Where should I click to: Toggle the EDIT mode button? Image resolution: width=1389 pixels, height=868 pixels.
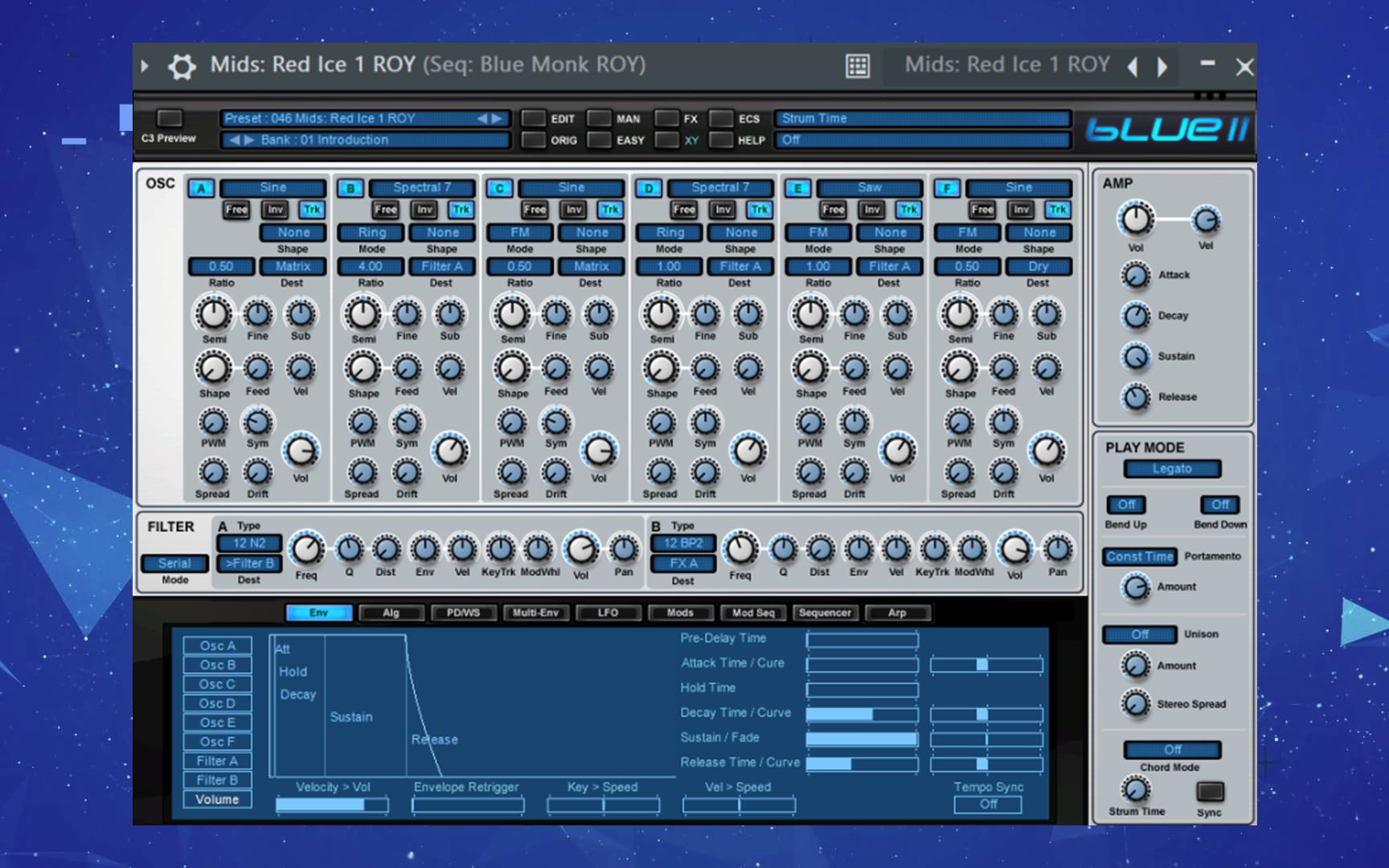533,118
